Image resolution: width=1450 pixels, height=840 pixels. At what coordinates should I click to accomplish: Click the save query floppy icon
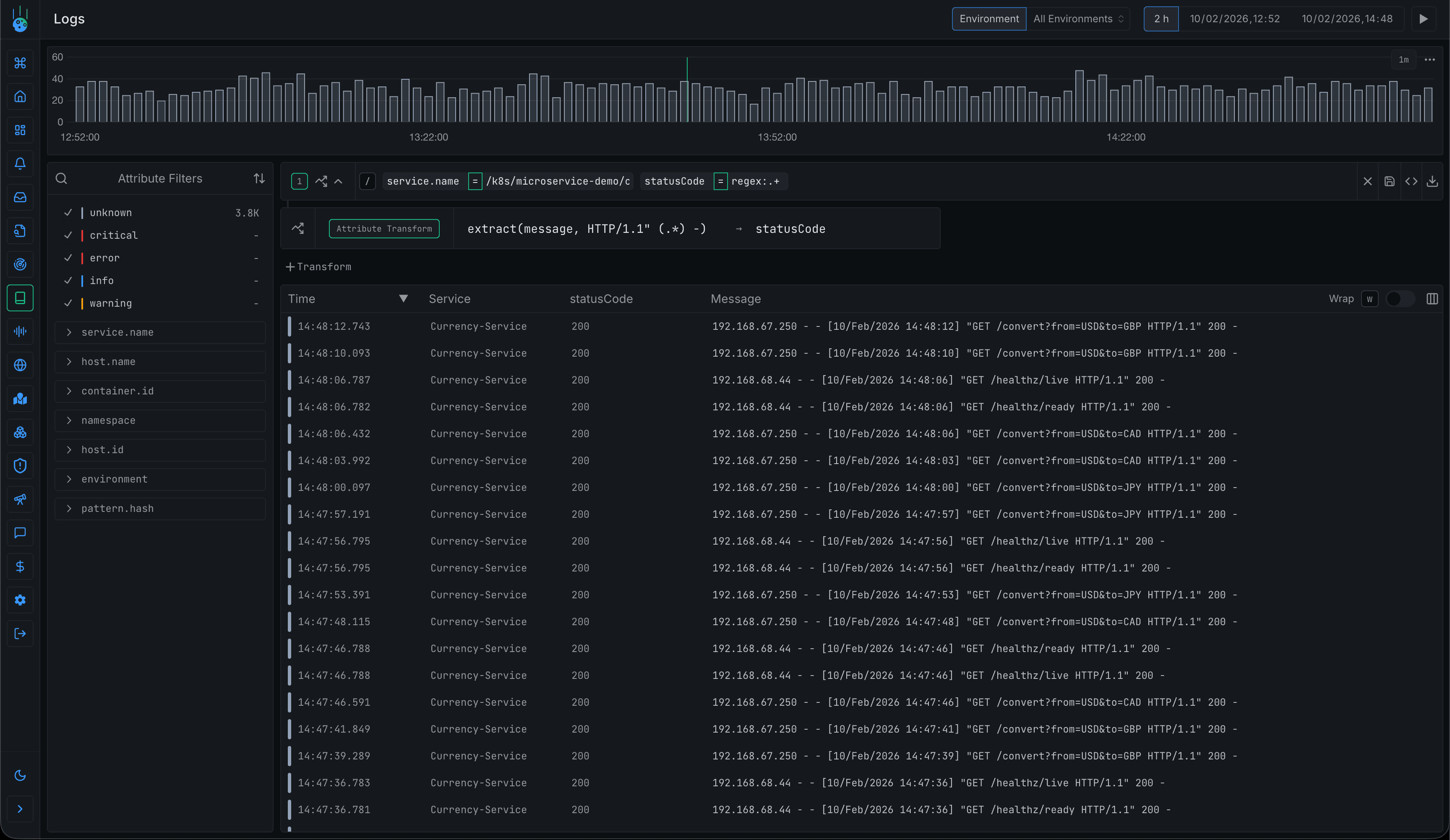[1389, 181]
